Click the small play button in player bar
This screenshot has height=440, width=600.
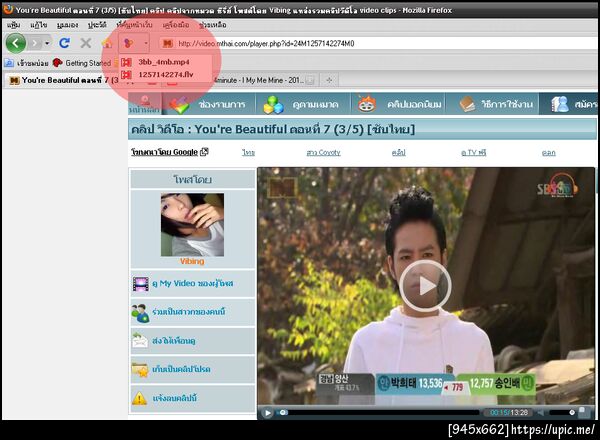pos(267,412)
